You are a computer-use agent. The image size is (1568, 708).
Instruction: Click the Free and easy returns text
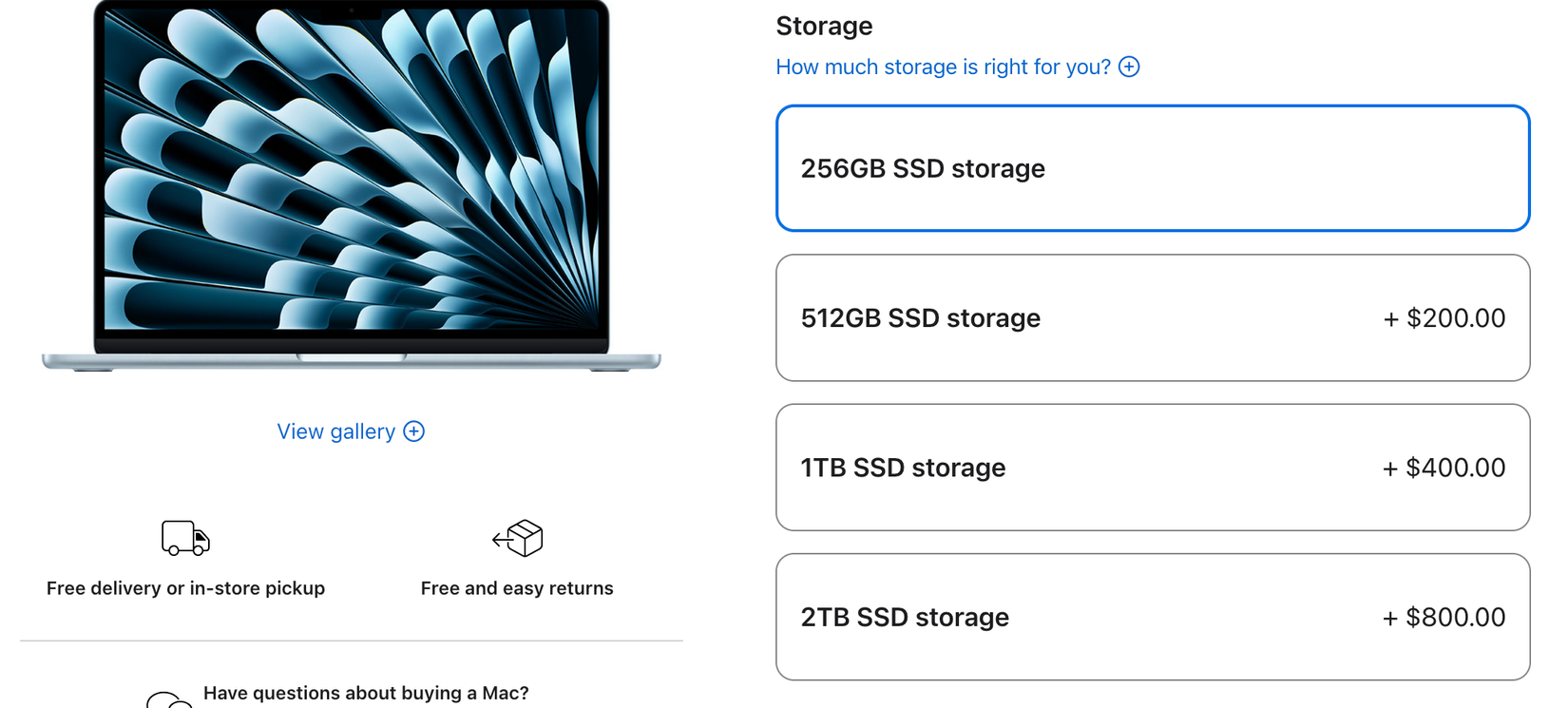[x=517, y=587]
